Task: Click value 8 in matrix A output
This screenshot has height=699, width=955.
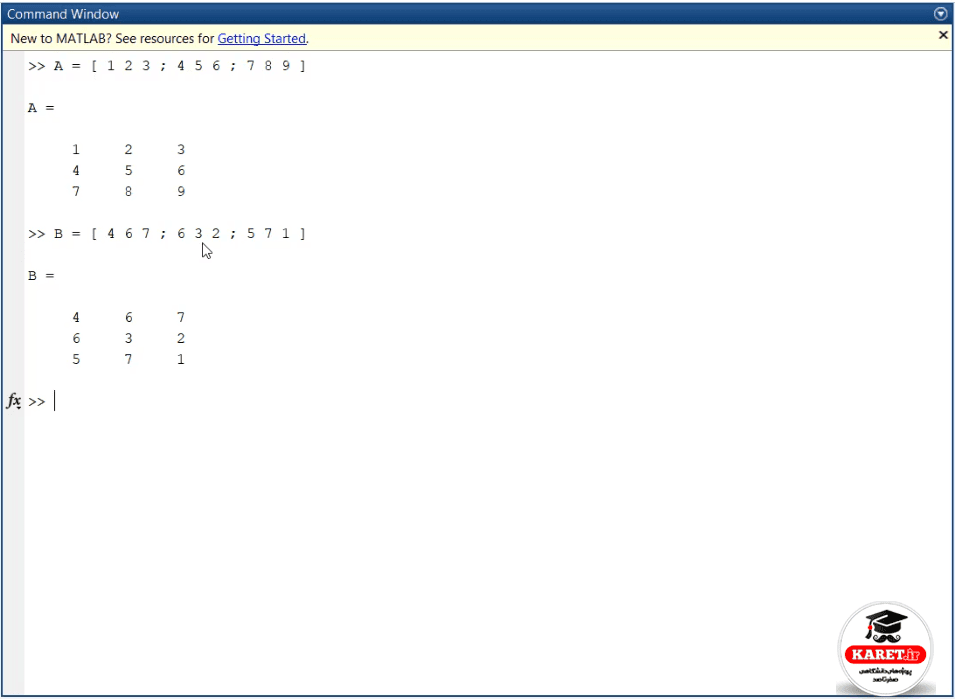Action: pyautogui.click(x=129, y=192)
